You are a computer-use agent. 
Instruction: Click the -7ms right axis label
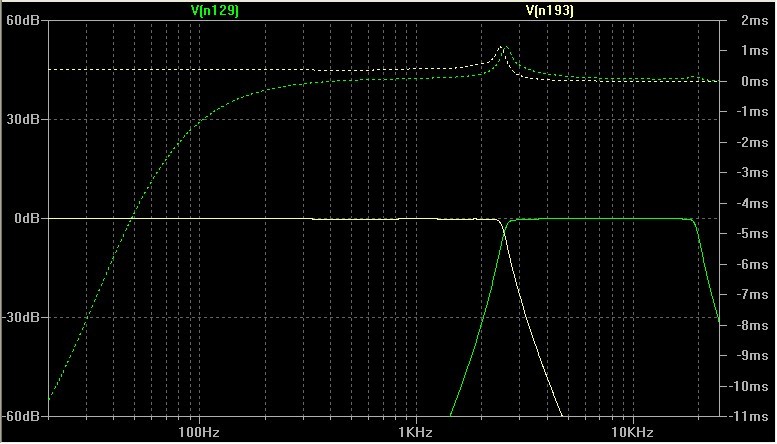coord(751,295)
